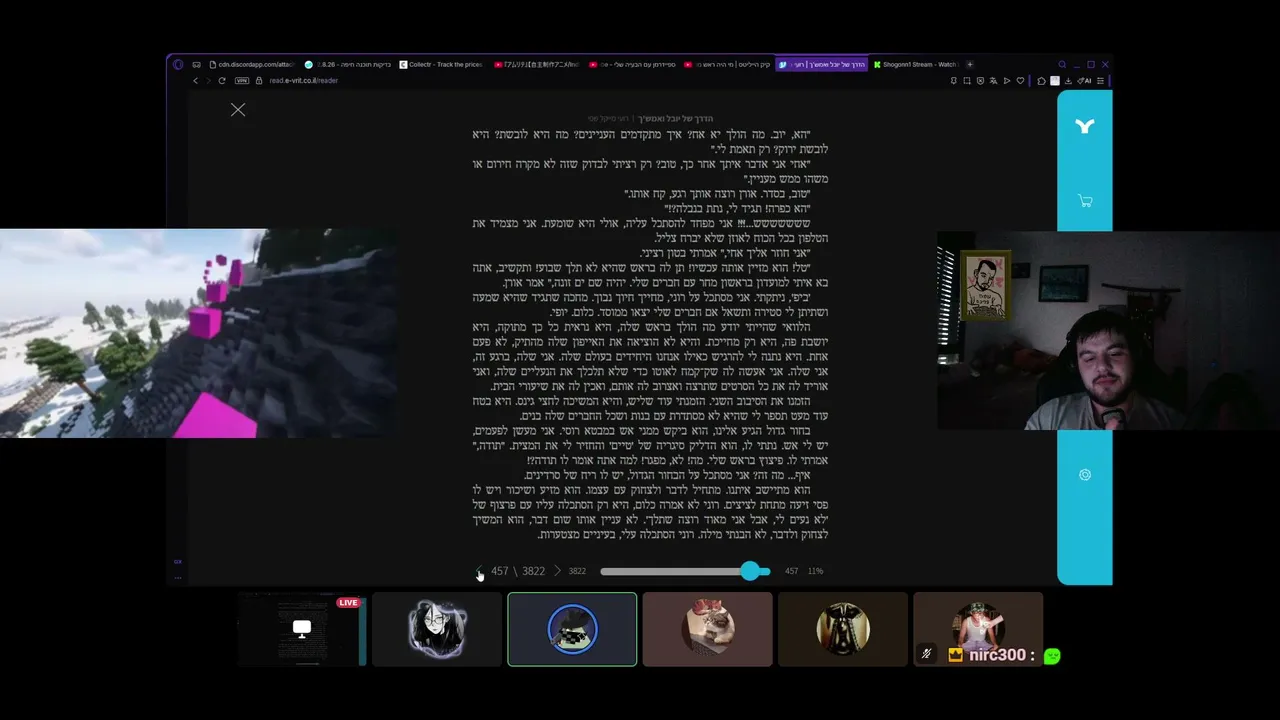Focus the read.e-vrit.co.il address bar

click(x=304, y=80)
